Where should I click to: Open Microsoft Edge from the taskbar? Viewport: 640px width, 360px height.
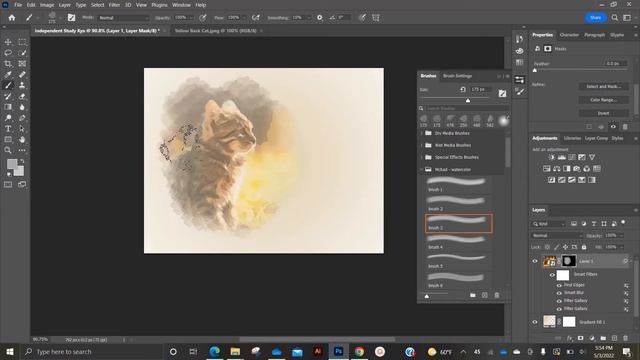coord(214,351)
